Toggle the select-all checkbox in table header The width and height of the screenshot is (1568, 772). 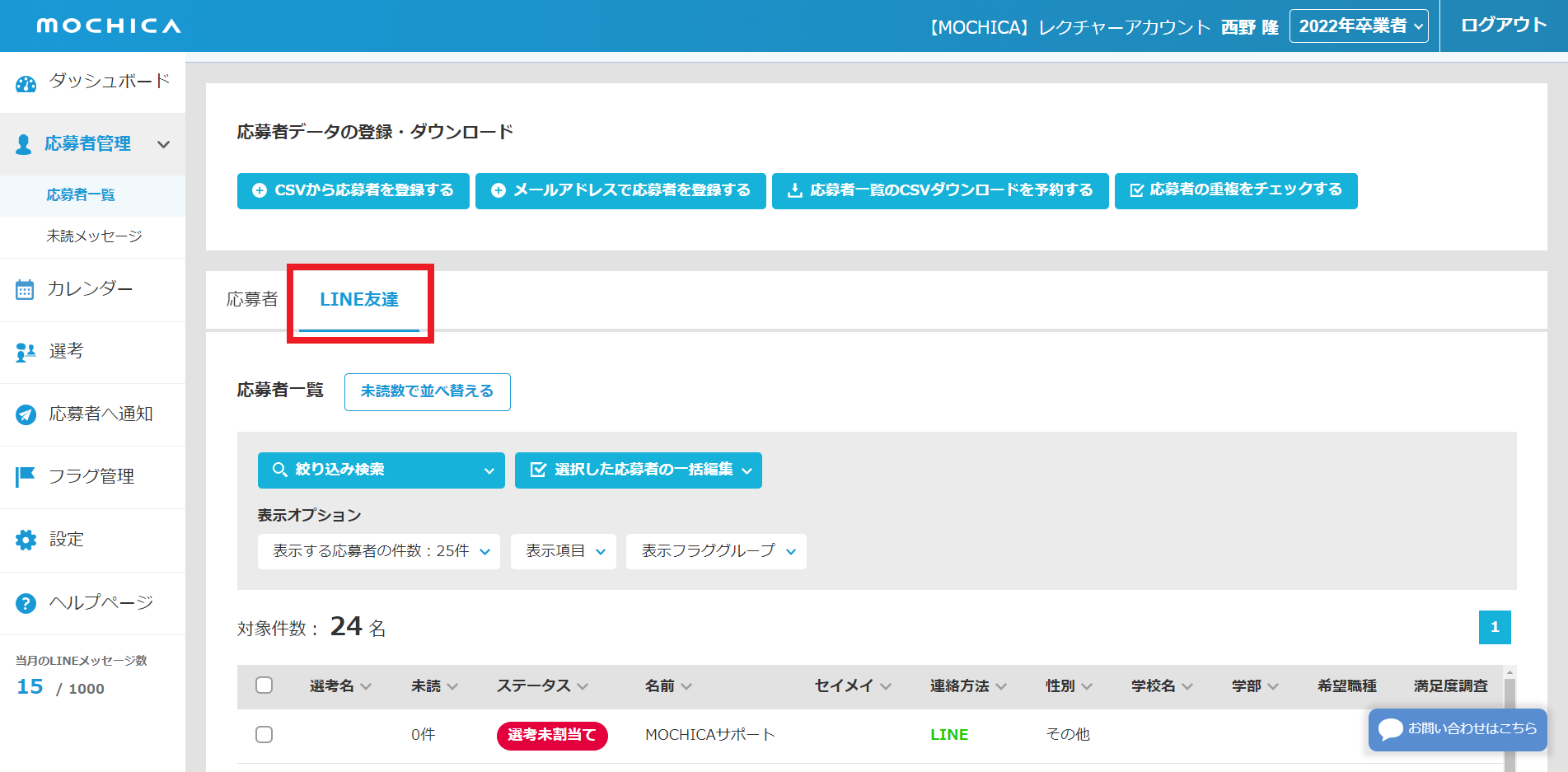point(264,685)
